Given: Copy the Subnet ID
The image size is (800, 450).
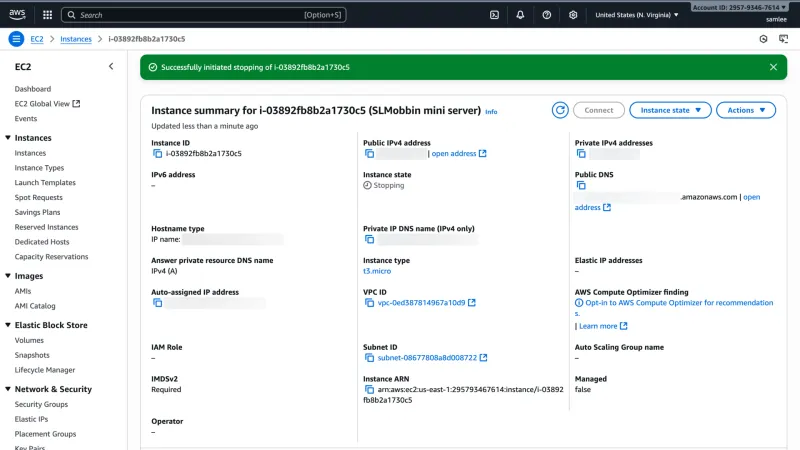Looking at the screenshot, I should 369,358.
